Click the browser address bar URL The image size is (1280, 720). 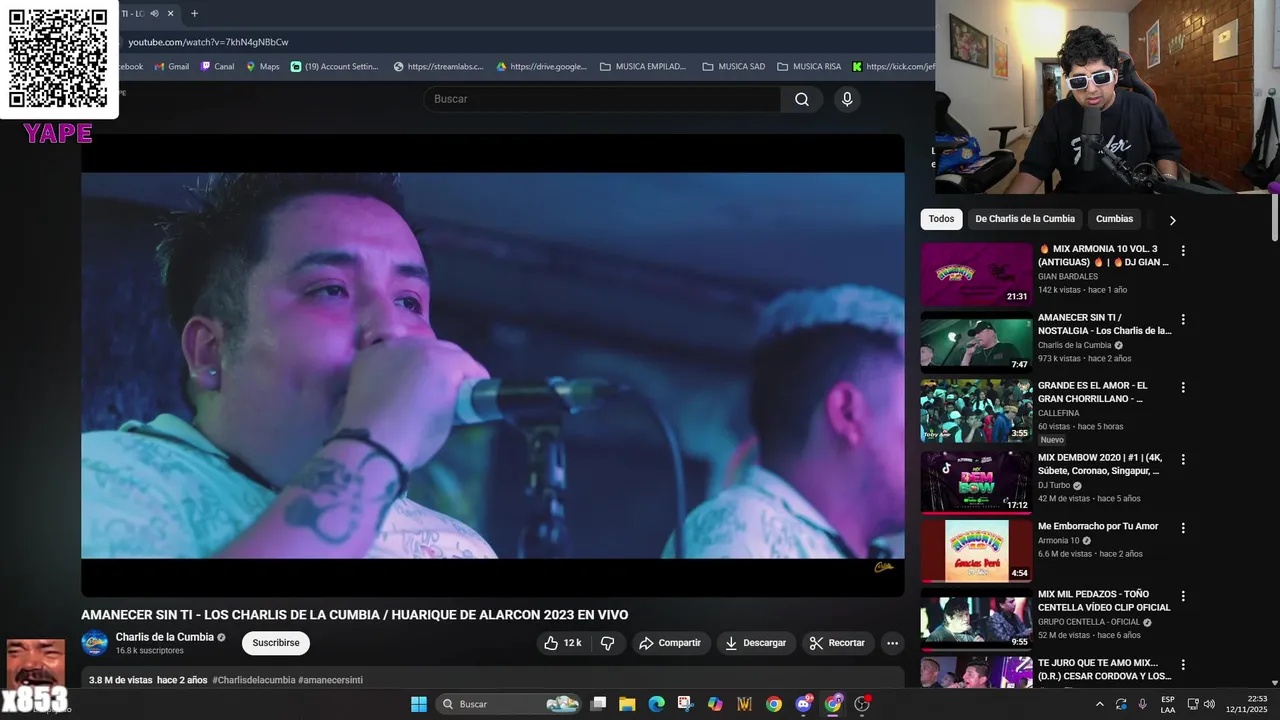[x=208, y=42]
